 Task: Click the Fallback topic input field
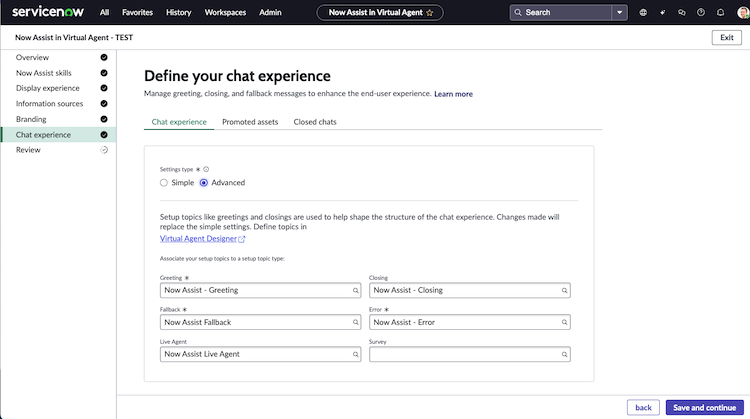click(260, 322)
